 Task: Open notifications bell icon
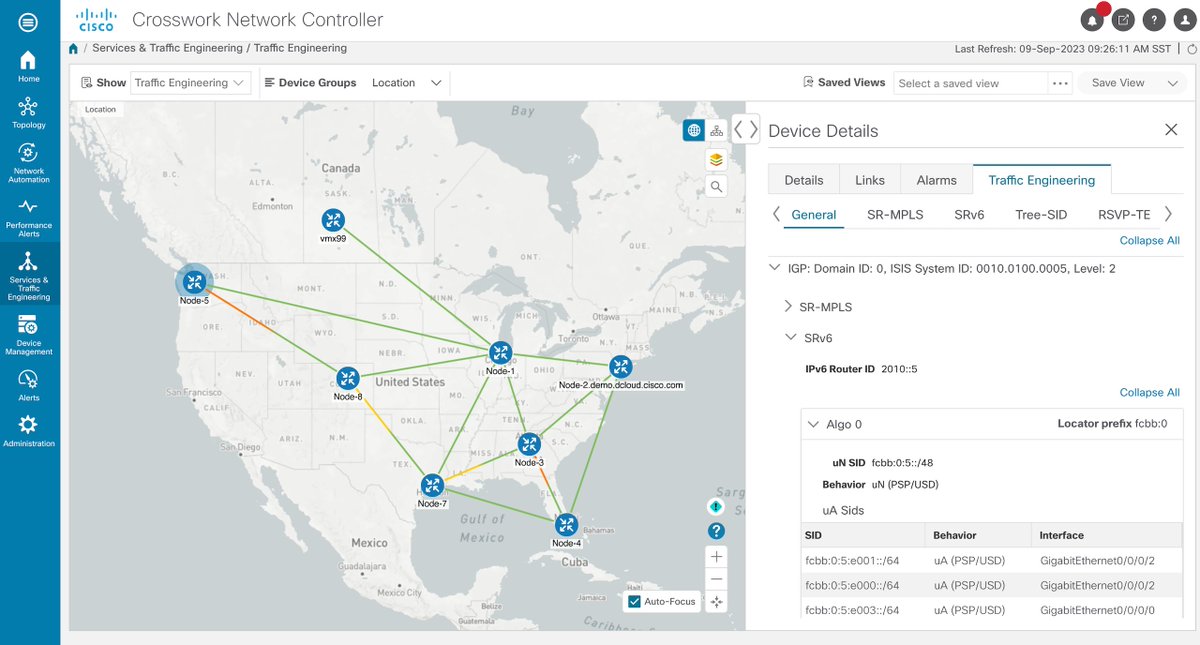click(1092, 19)
